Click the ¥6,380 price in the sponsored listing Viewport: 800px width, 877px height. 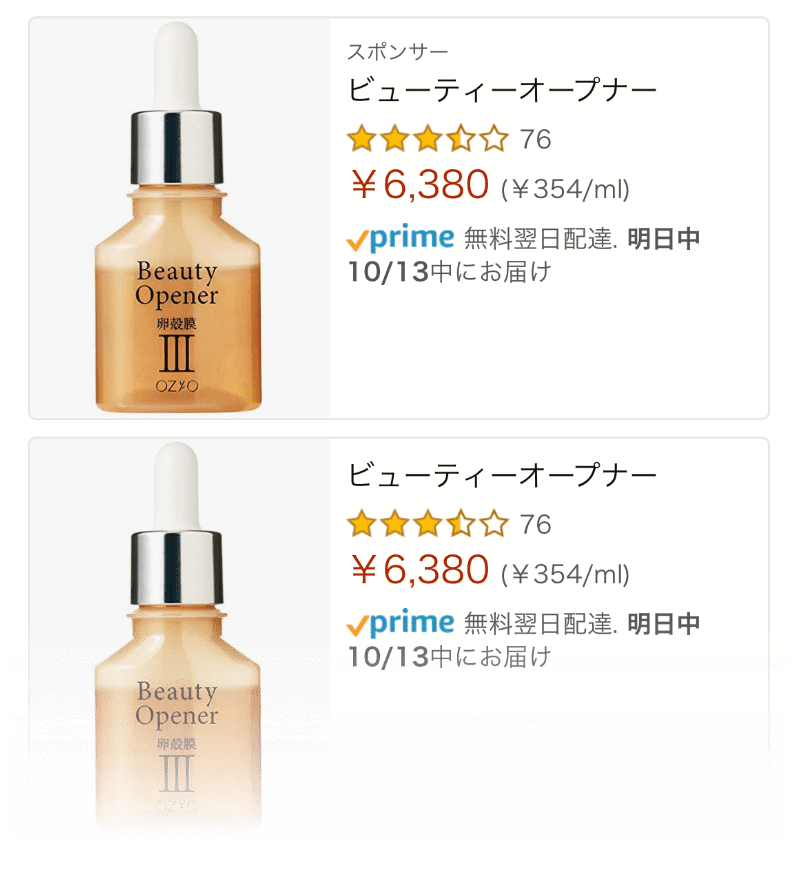tap(420, 185)
